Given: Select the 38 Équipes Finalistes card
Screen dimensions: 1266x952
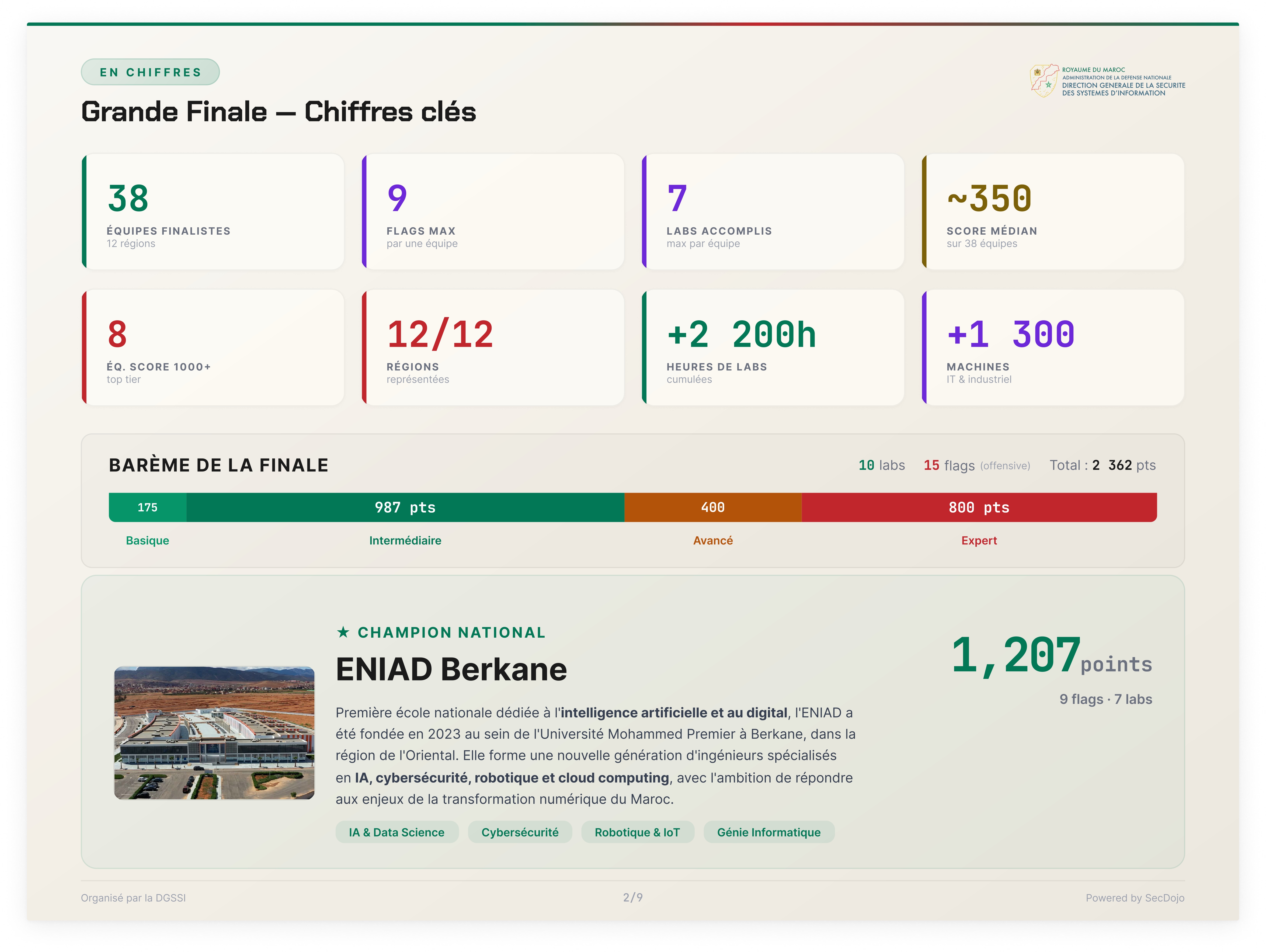Looking at the screenshot, I should click(213, 211).
